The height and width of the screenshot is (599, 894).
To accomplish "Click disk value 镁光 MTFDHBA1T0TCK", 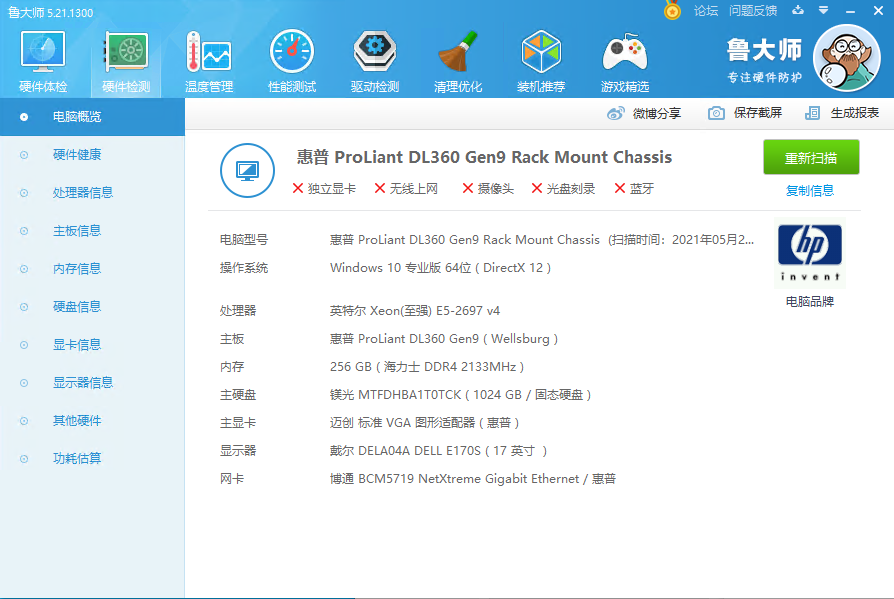I will pos(460,394).
